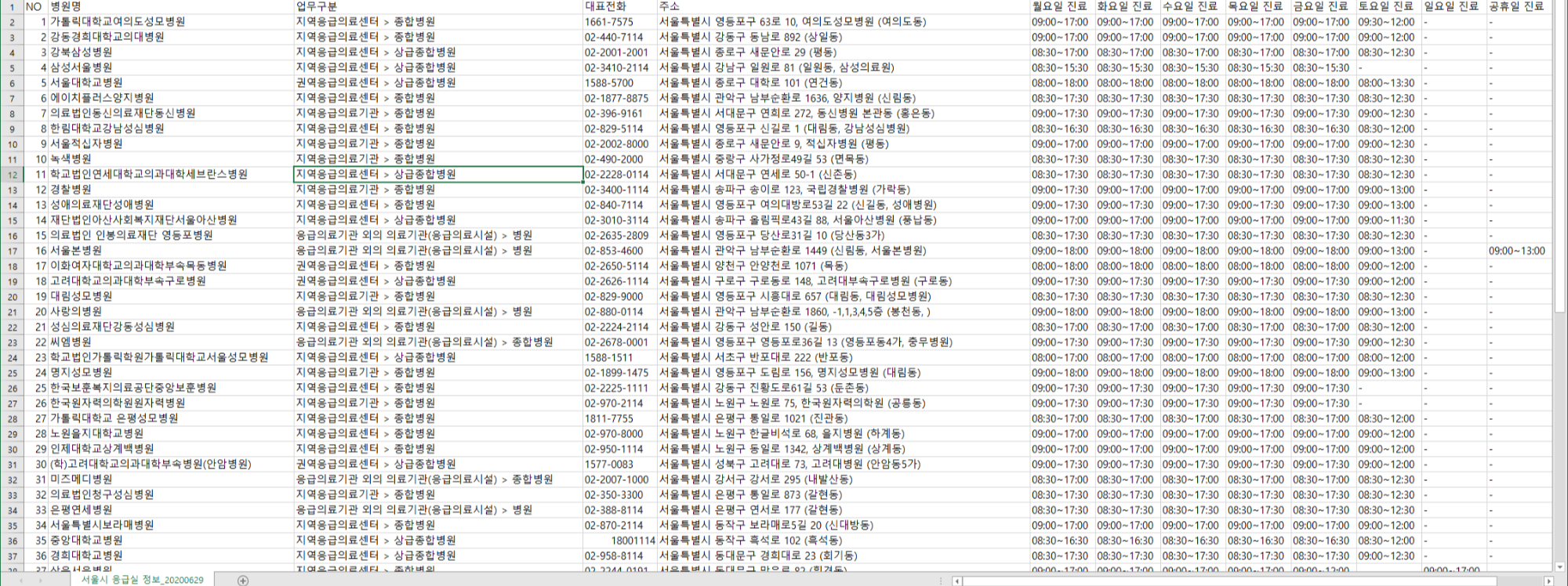Viewport: 1568px width, 586px height.
Task: Select the 삼성서울병원 cell
Action: click(171, 67)
